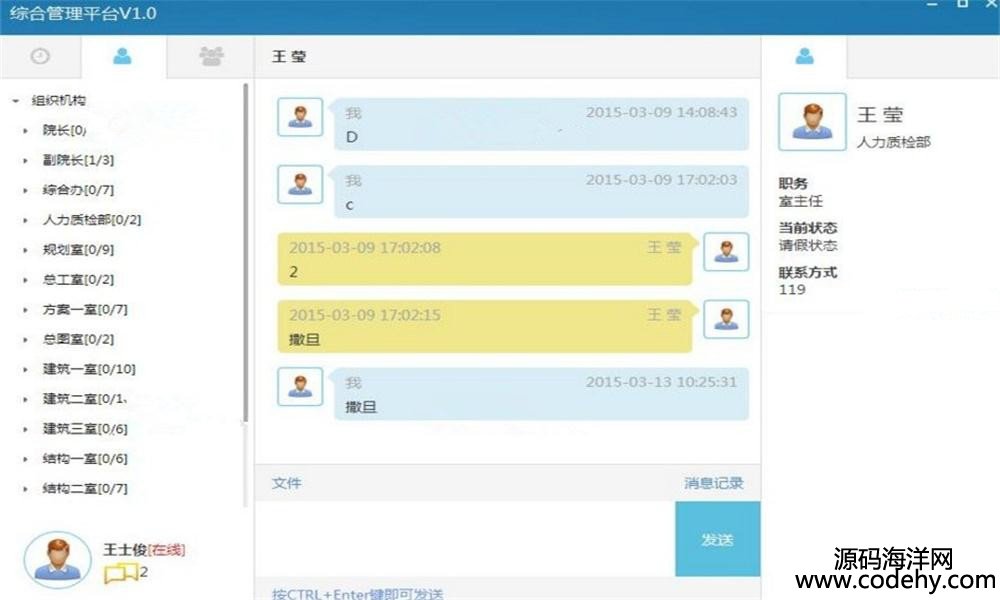Open the groups tab icon

211,56
